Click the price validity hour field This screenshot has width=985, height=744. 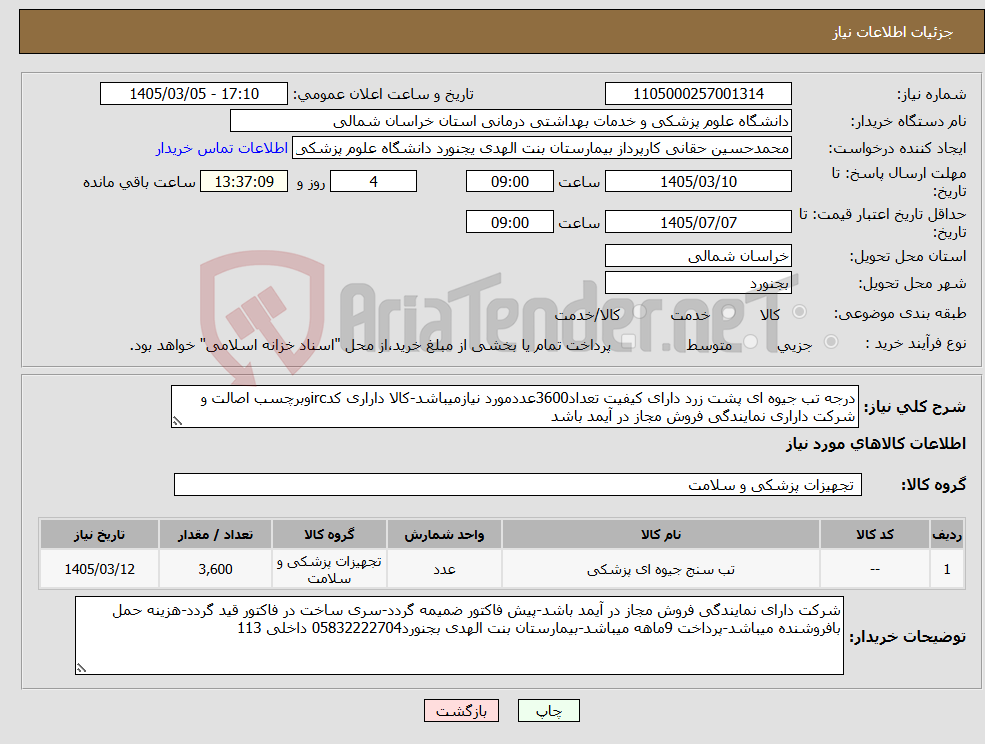click(509, 222)
